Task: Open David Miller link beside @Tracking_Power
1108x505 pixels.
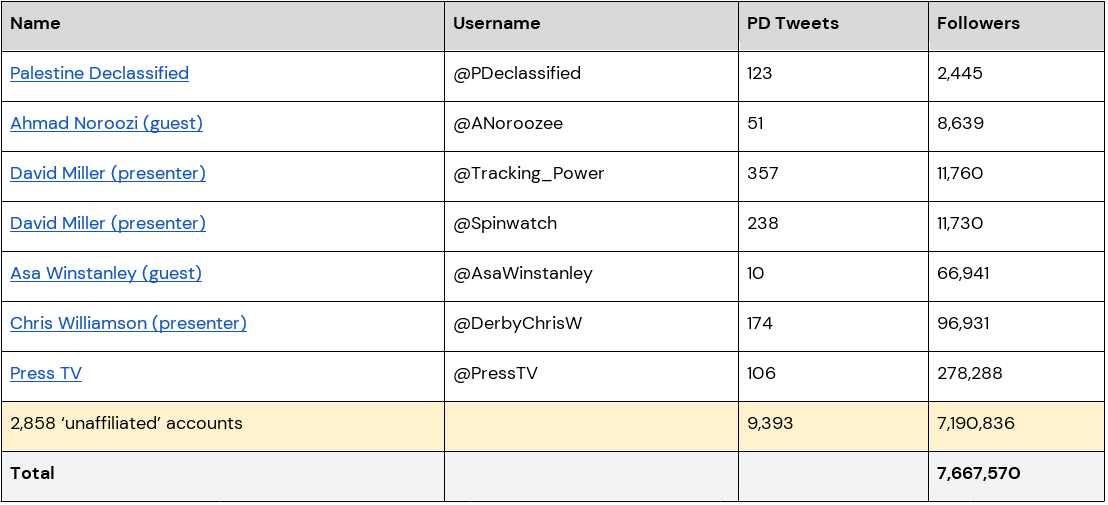Action: coord(108,174)
